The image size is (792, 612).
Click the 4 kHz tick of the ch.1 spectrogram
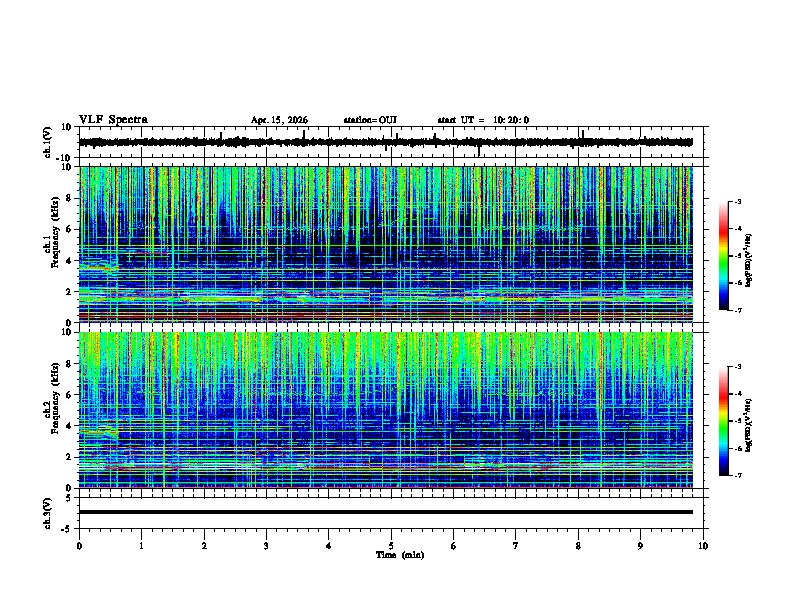[x=71, y=261]
